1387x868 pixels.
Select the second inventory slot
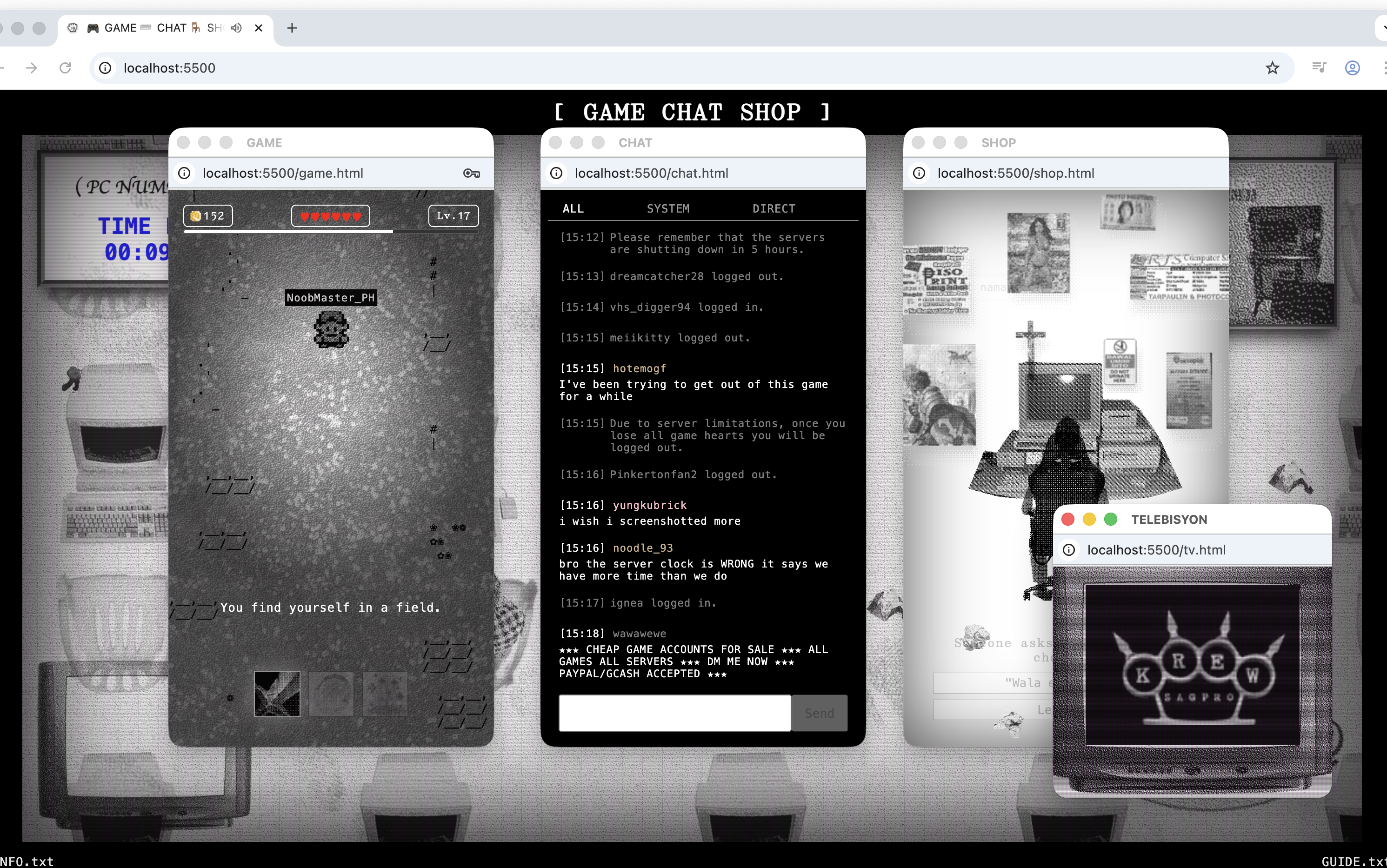[x=331, y=694]
